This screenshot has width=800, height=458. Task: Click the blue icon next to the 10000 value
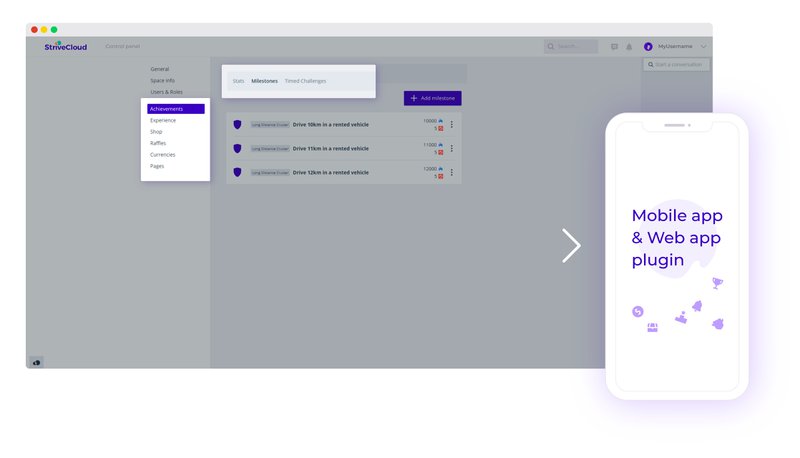click(440, 121)
